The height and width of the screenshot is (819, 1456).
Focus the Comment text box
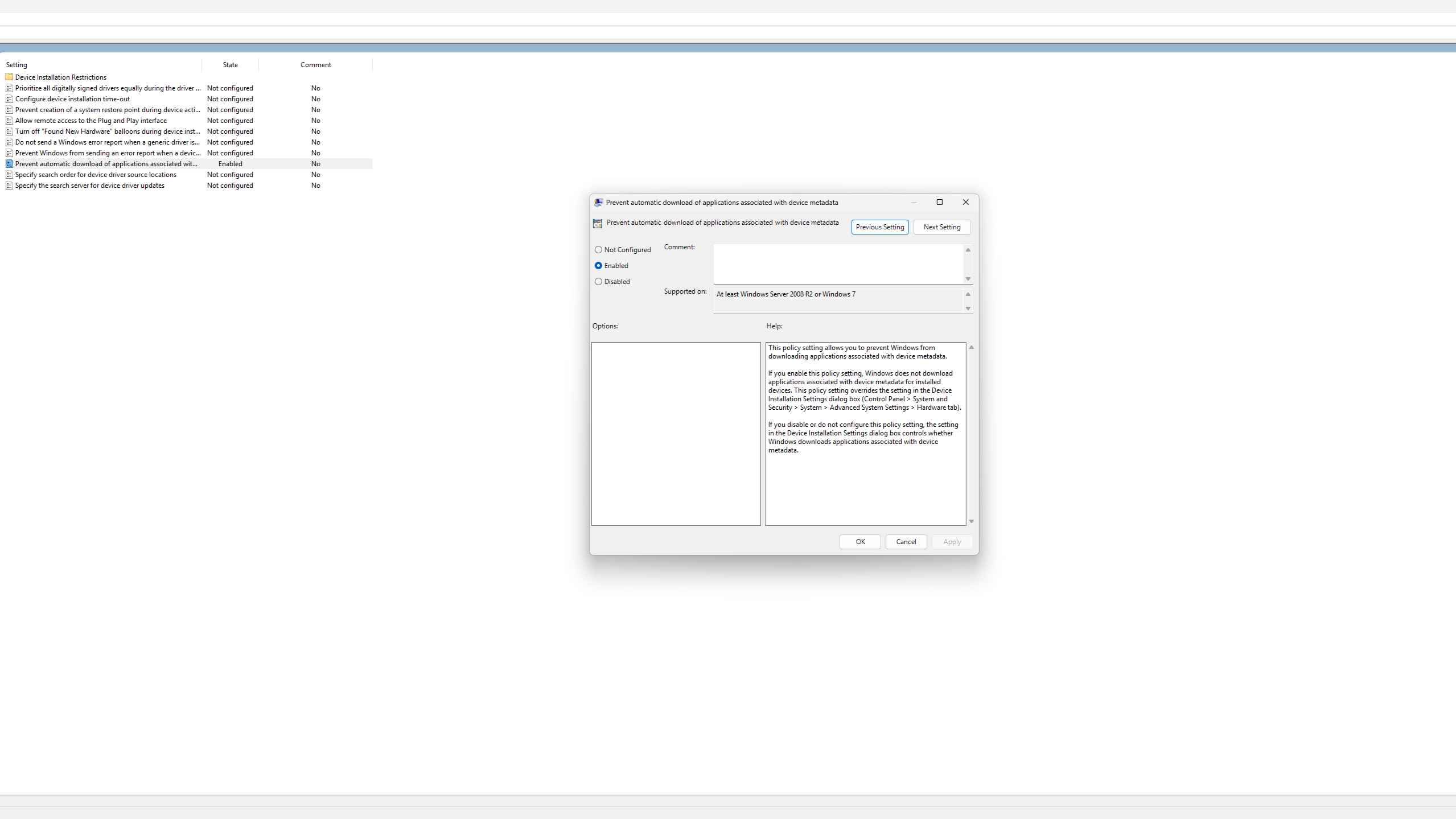coord(838,264)
